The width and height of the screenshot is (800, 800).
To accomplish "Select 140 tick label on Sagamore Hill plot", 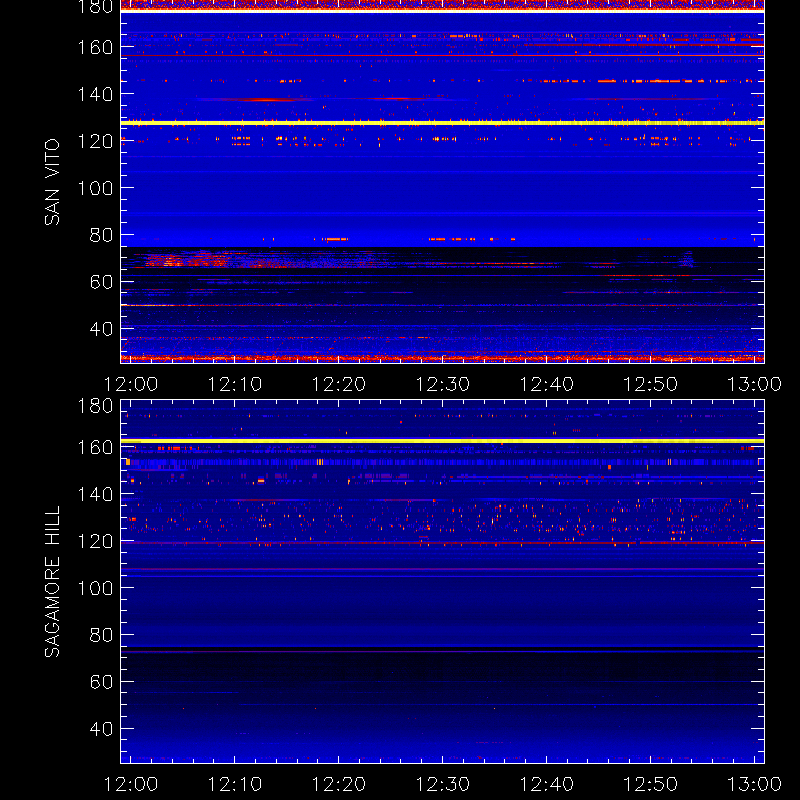I will tap(95, 494).
